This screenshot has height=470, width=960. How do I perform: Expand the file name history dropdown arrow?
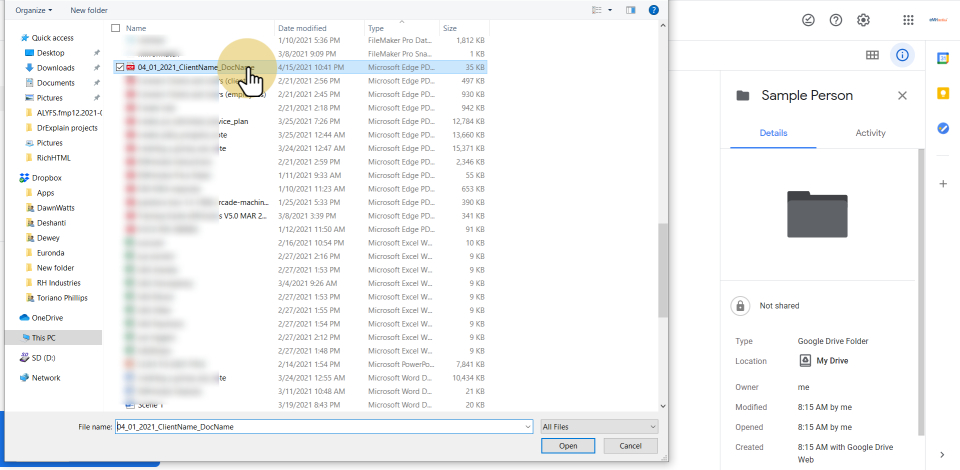(x=527, y=426)
